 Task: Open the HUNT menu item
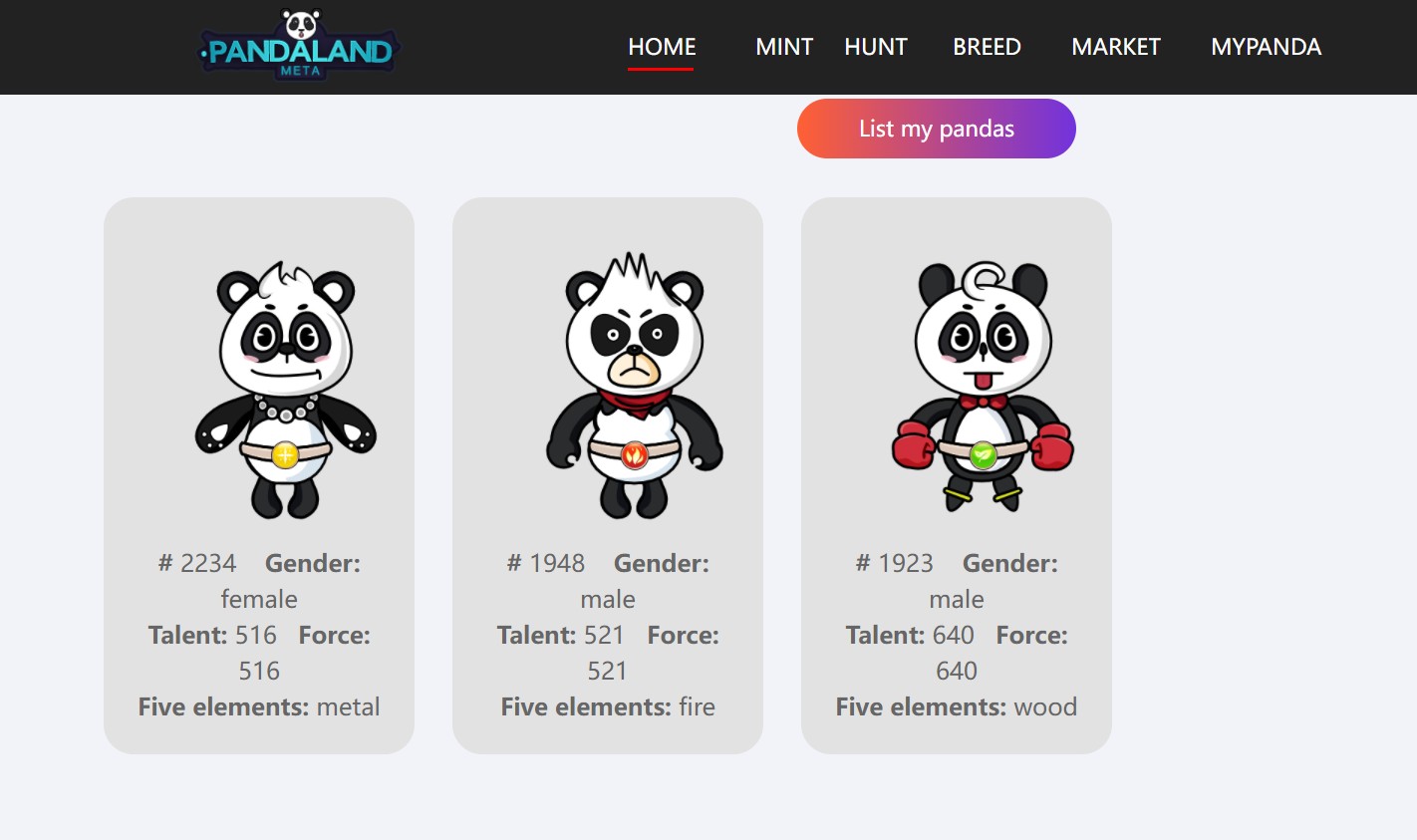pyautogui.click(x=876, y=47)
